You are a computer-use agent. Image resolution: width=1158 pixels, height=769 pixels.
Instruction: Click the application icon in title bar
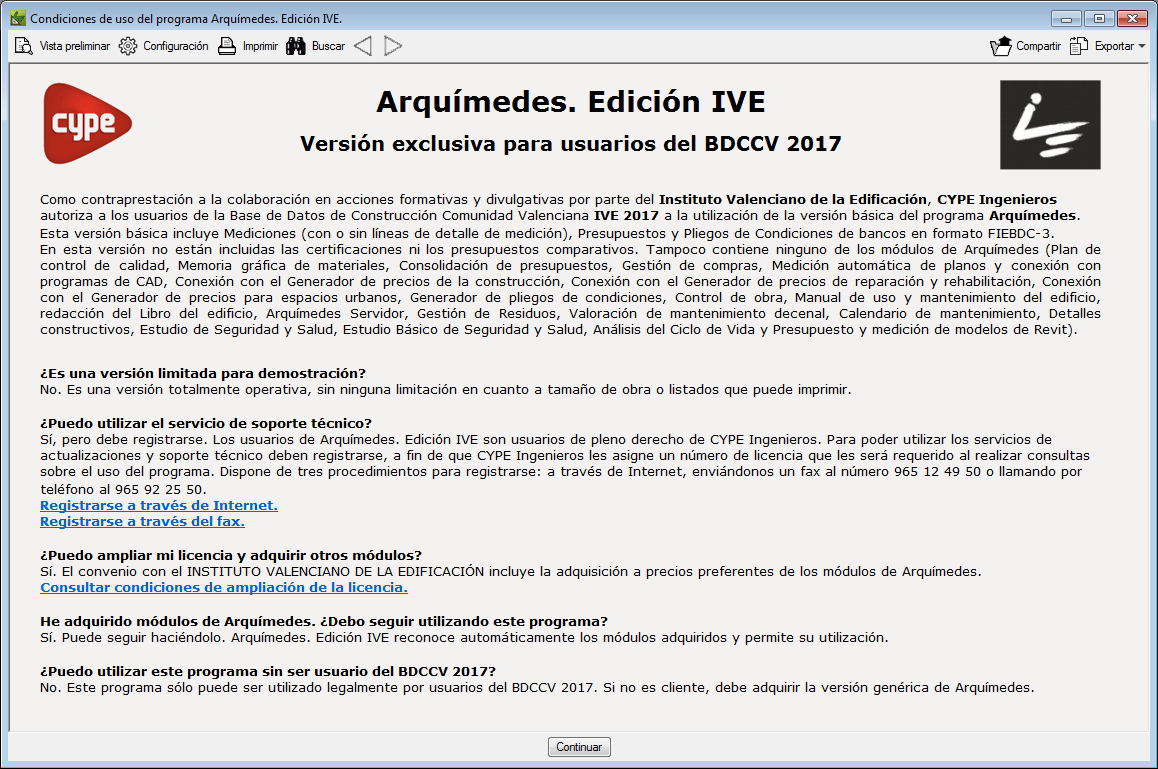click(x=18, y=18)
